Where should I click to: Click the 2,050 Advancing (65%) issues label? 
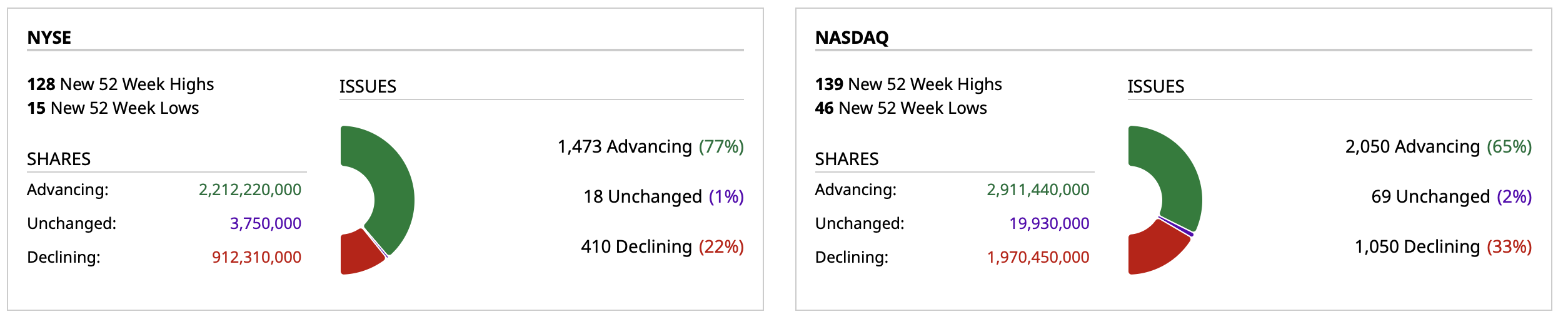(1438, 146)
